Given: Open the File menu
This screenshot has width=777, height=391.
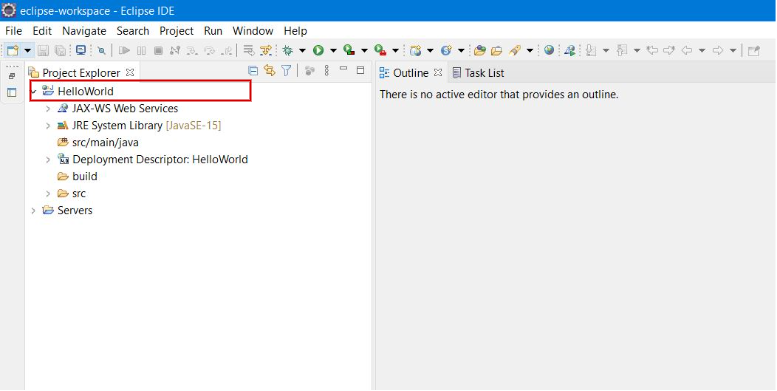Looking at the screenshot, I should click(x=13, y=31).
